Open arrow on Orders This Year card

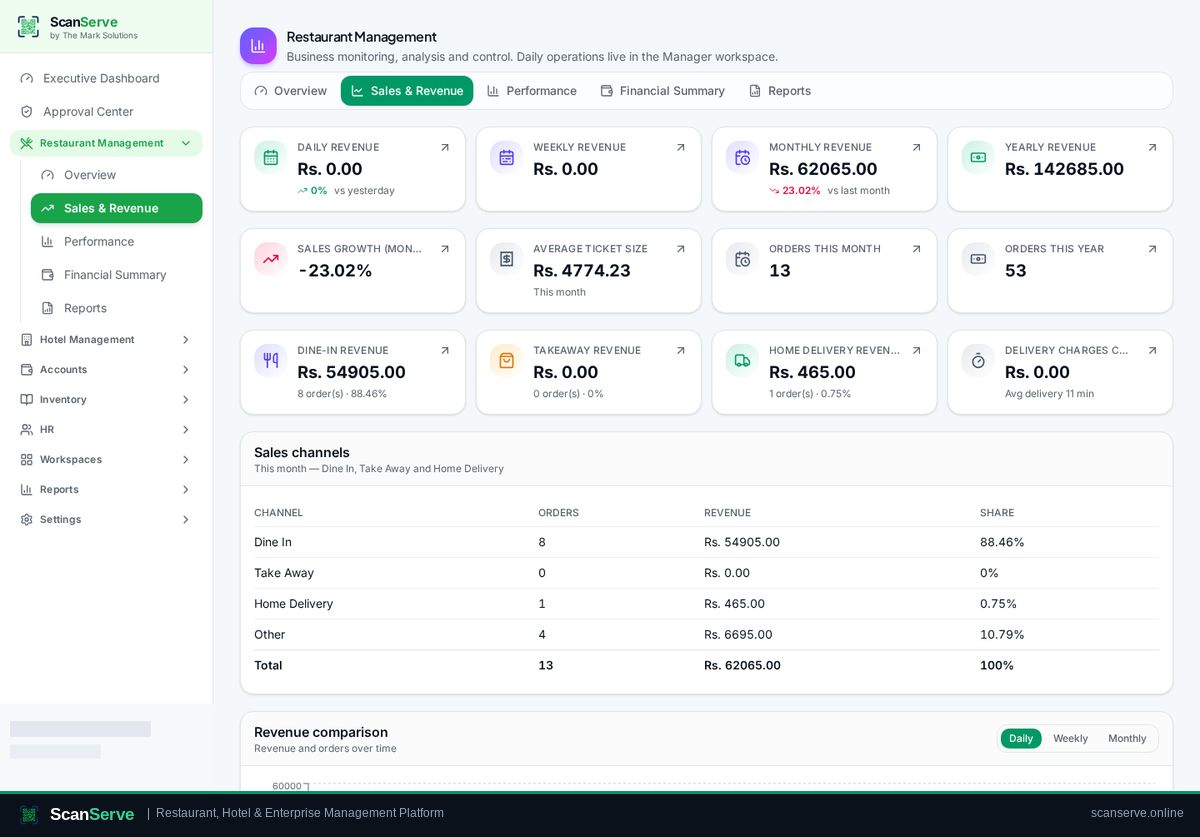tap(1152, 249)
